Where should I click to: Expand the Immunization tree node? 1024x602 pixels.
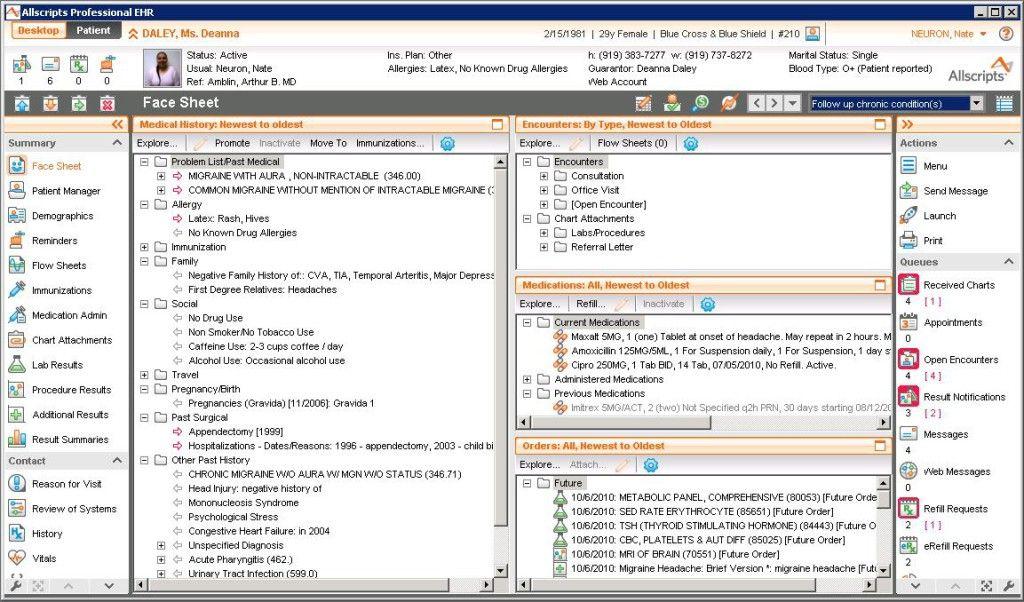pos(145,247)
